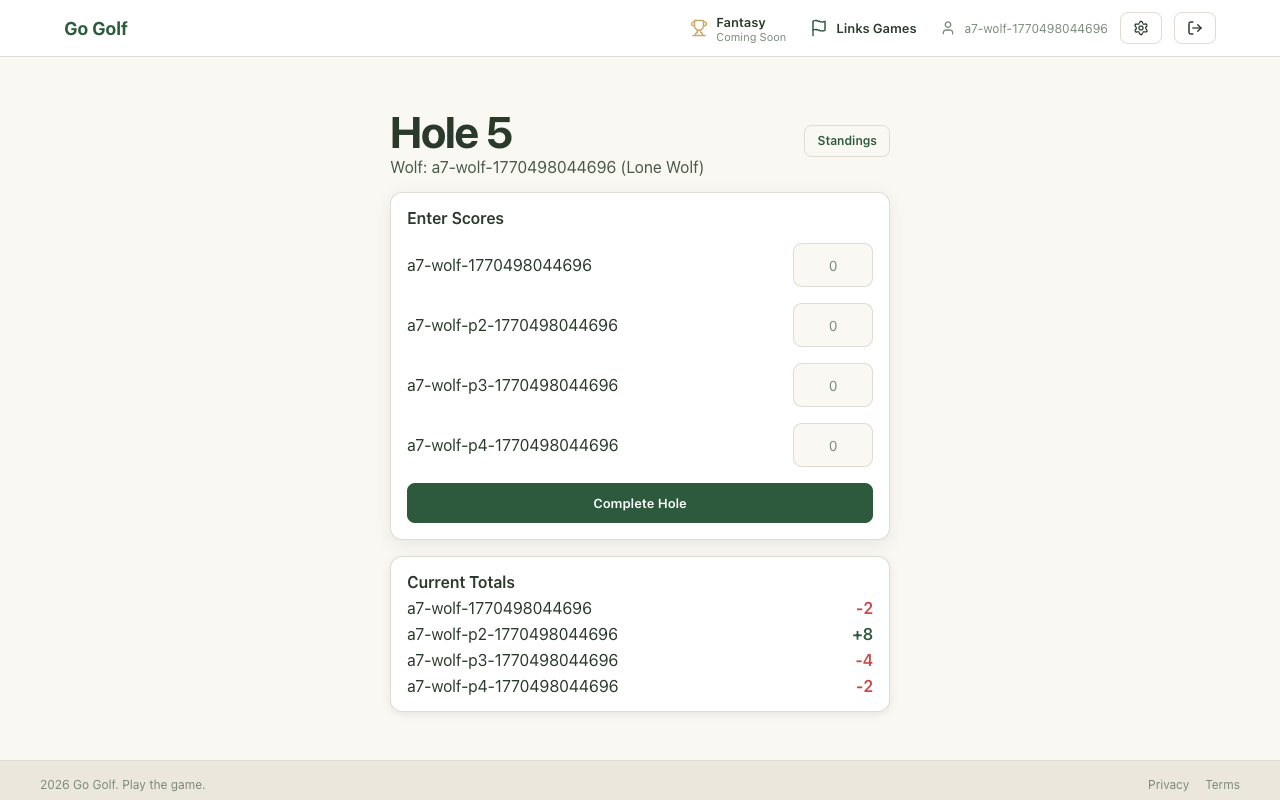Click the user profile icon in header
The image size is (1280, 800).
pyautogui.click(x=948, y=28)
